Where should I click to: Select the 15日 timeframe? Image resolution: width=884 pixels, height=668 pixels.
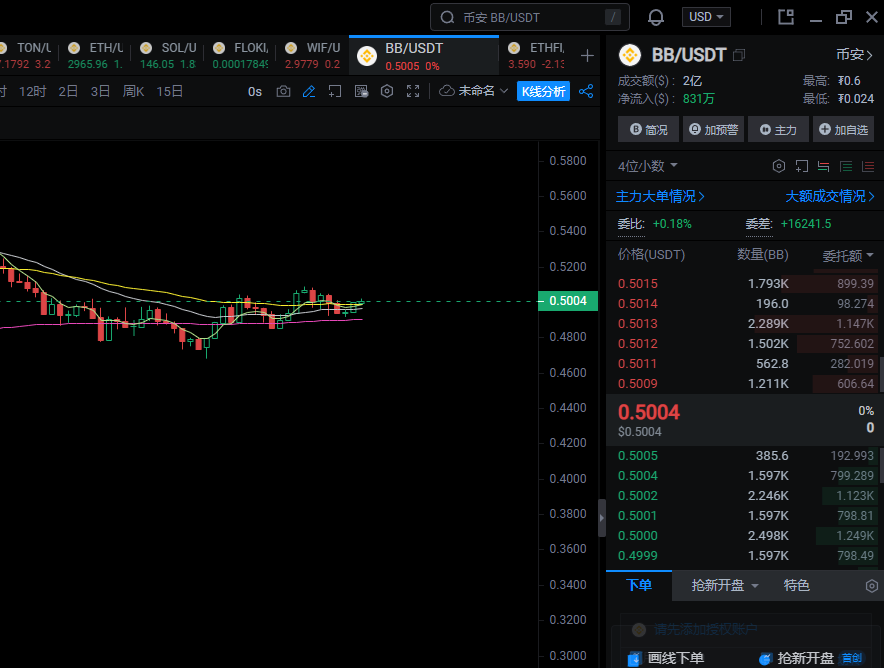(x=169, y=91)
